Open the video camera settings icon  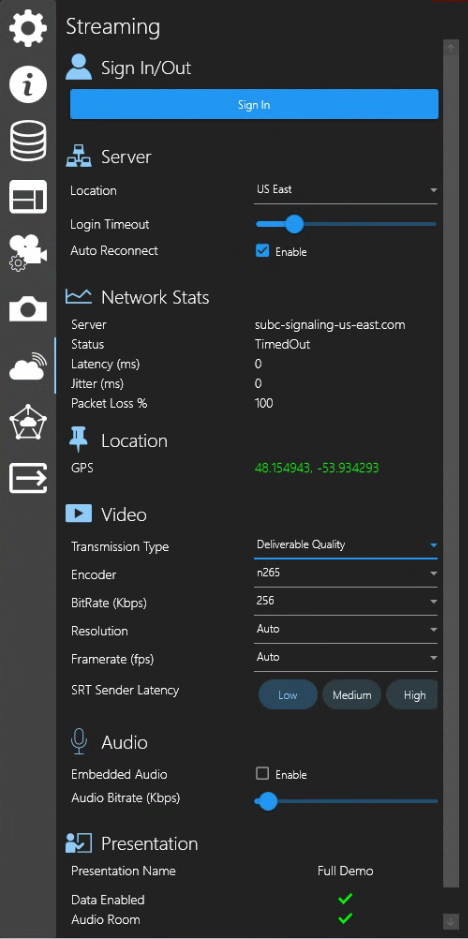pyautogui.click(x=28, y=252)
